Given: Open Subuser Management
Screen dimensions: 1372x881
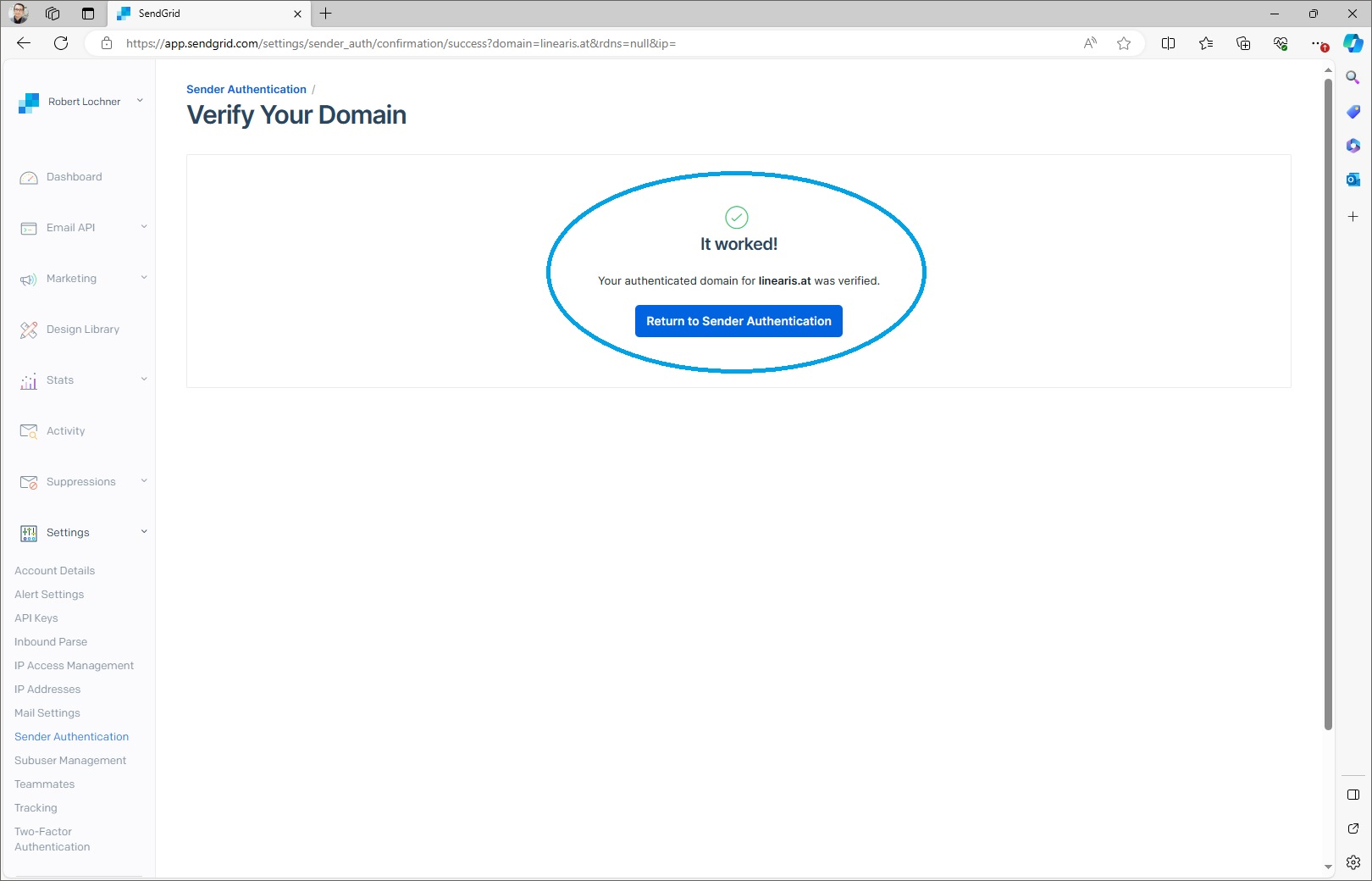Looking at the screenshot, I should [70, 761].
